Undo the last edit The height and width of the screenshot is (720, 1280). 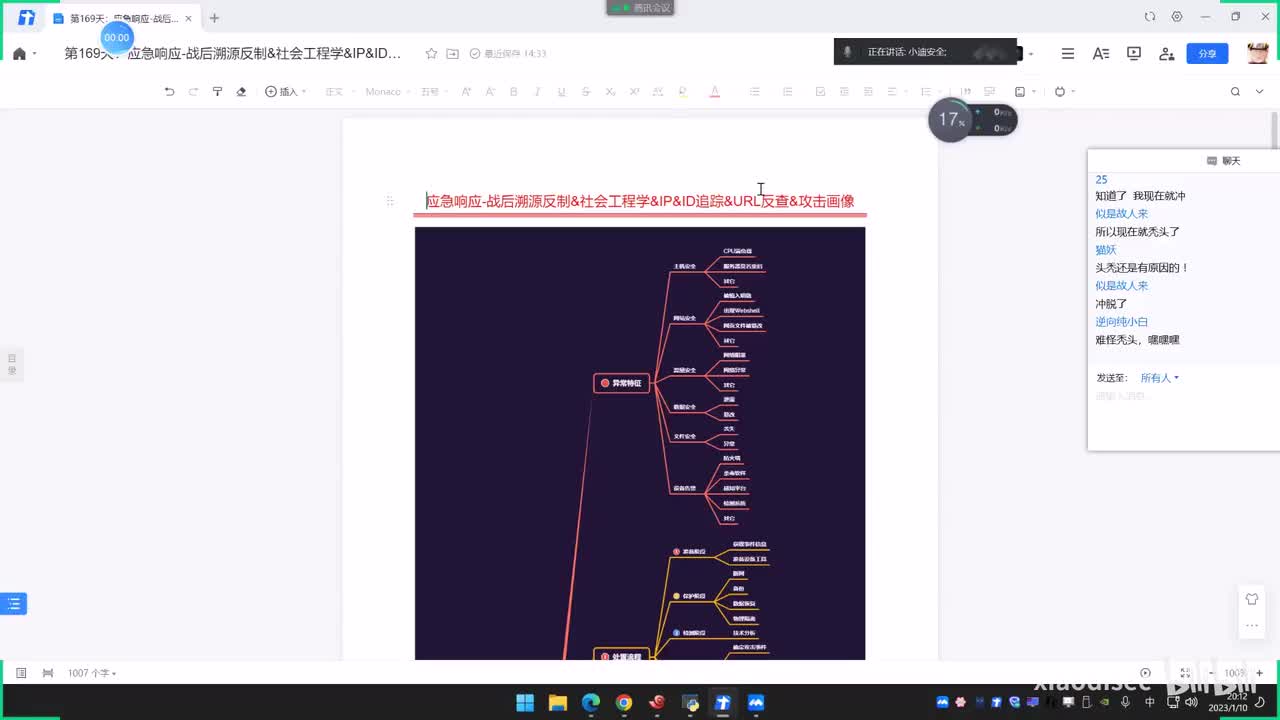(169, 92)
